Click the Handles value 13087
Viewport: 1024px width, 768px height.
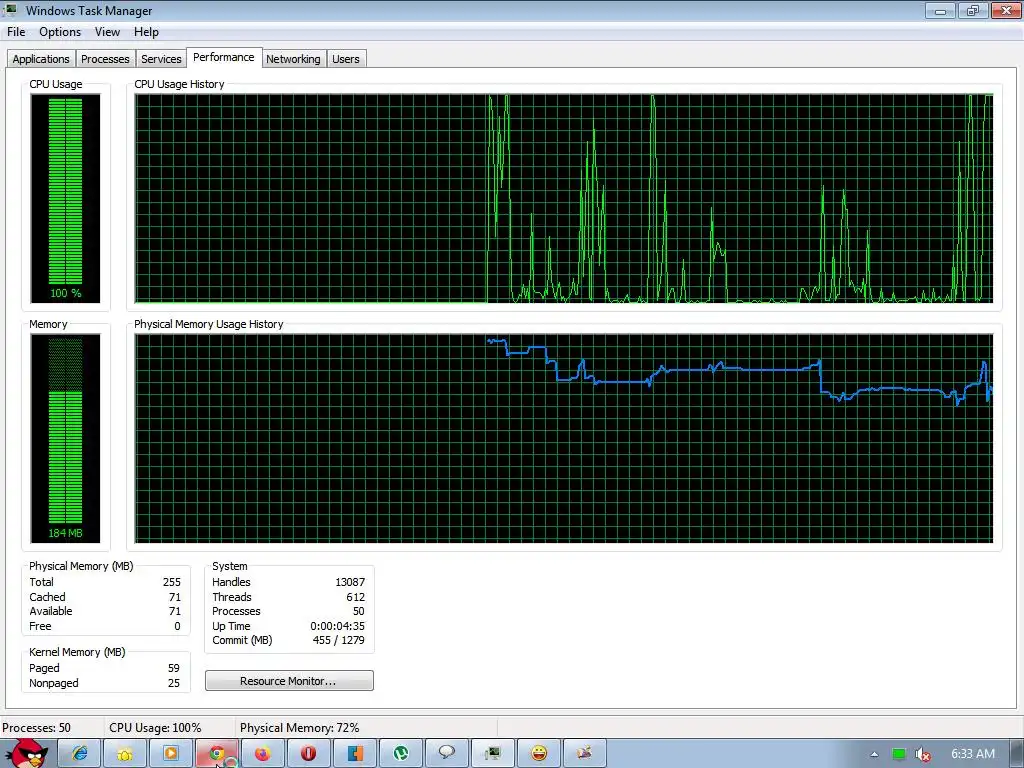tap(350, 582)
